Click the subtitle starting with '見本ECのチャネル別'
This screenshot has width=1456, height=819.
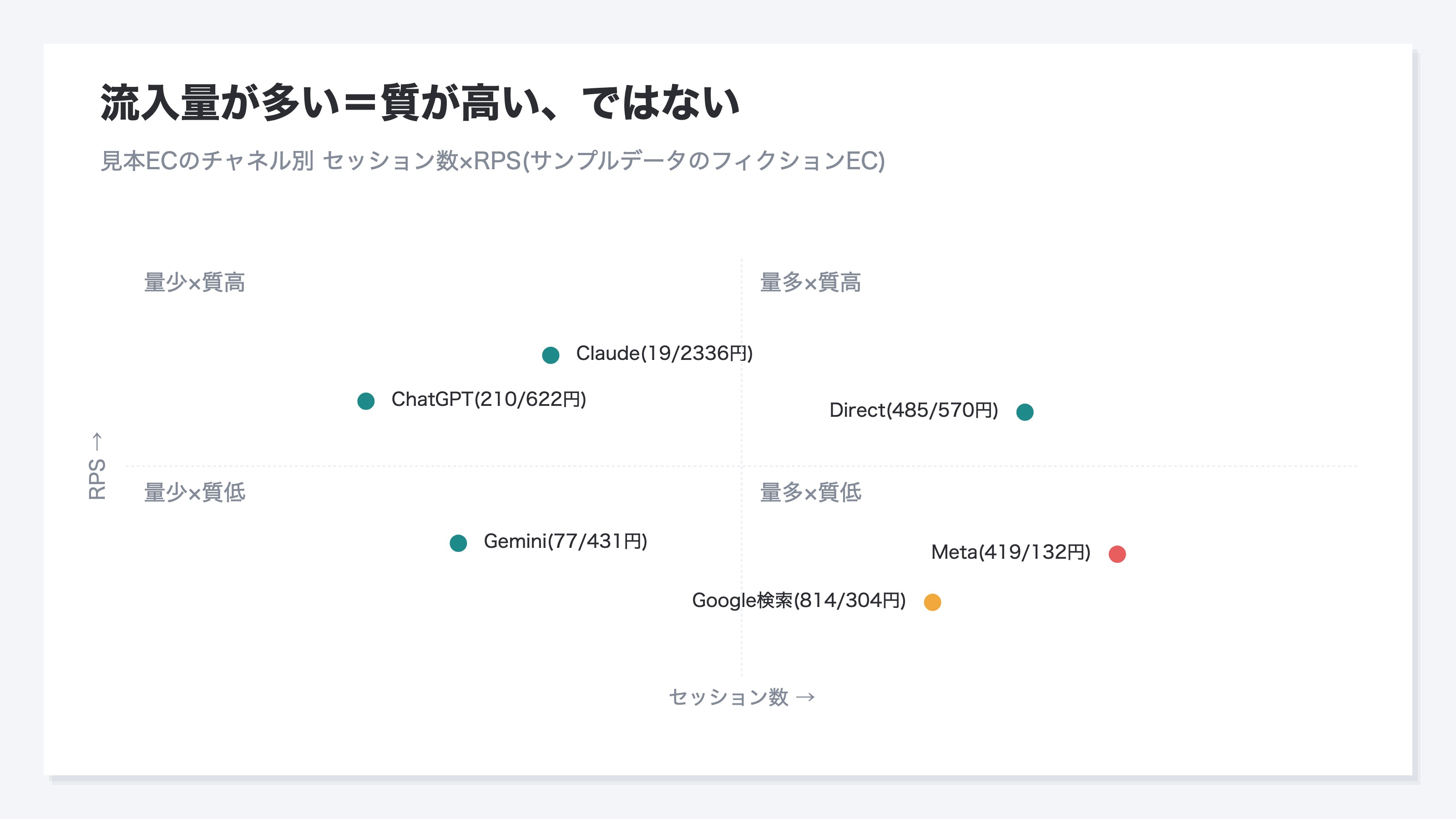click(x=492, y=161)
